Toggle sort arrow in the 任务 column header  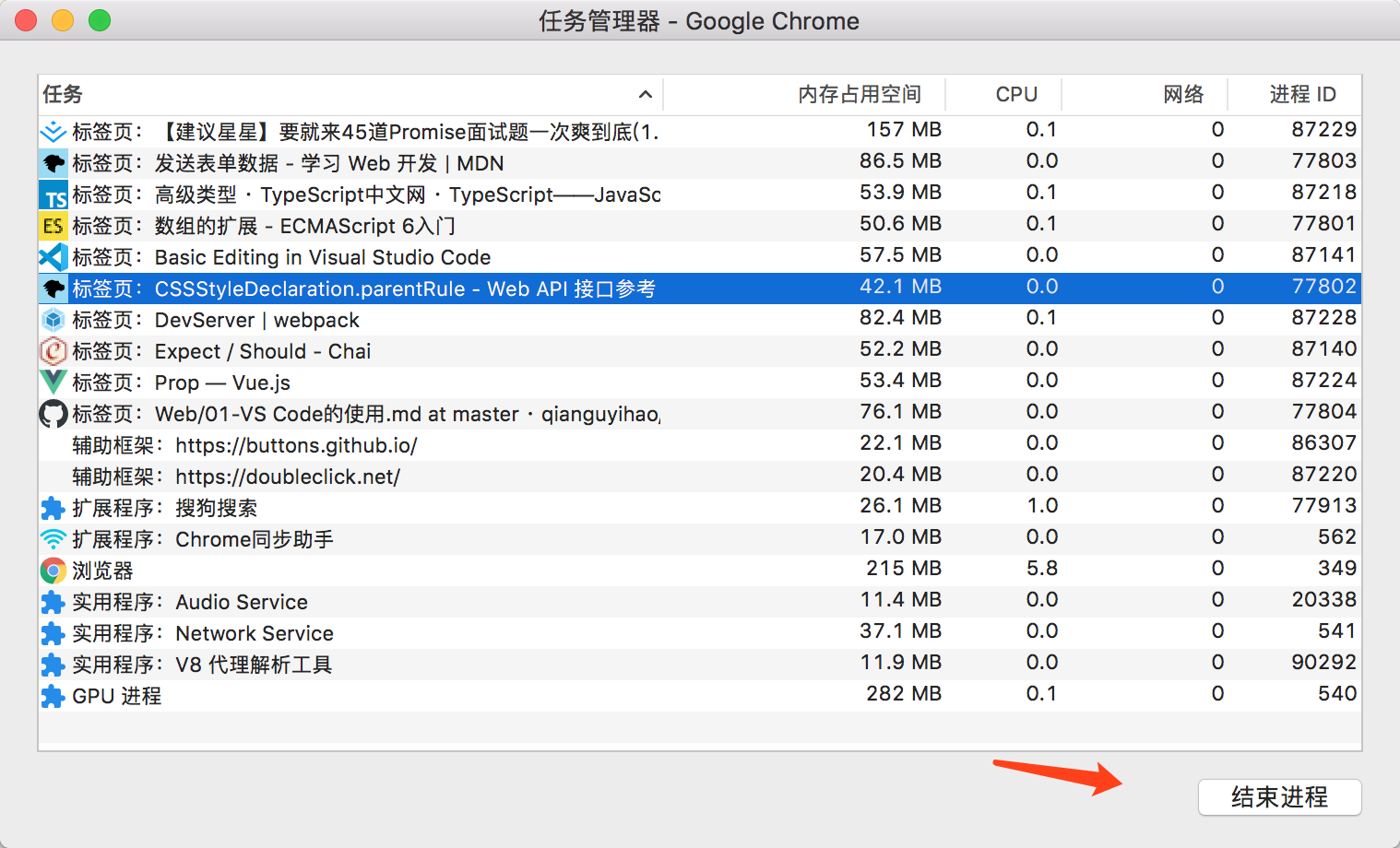pyautogui.click(x=646, y=94)
